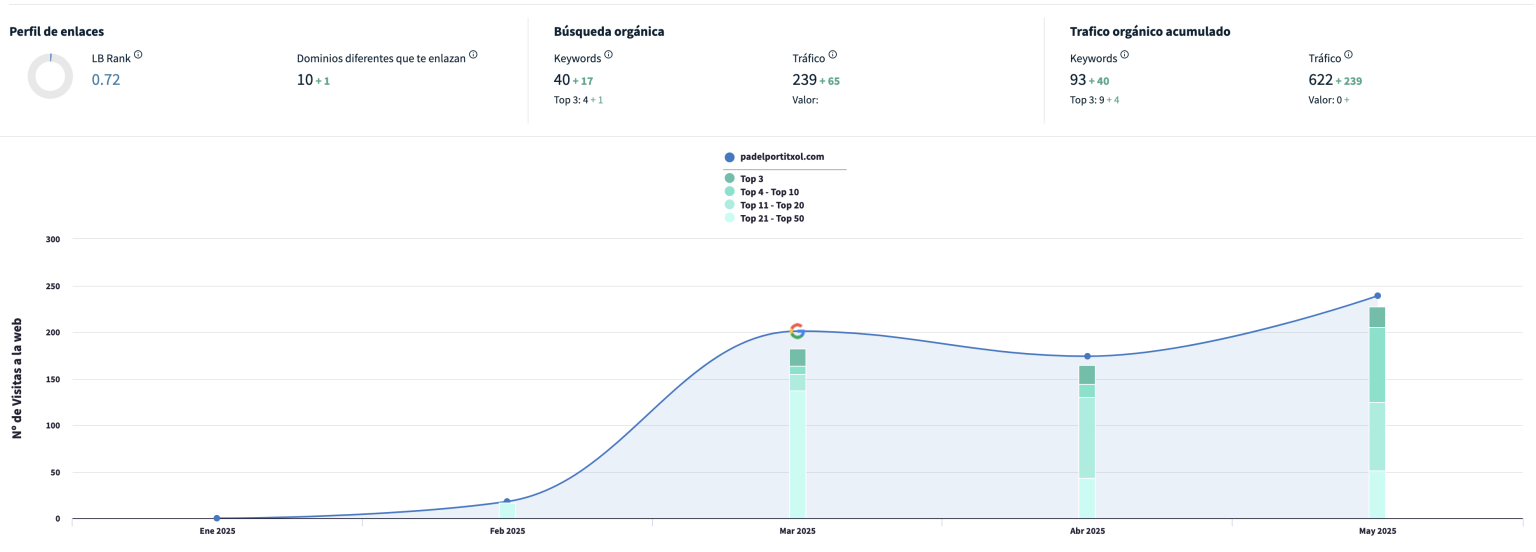Click the Abr 2025 line data point
The image size is (1536, 552).
pyautogui.click(x=1087, y=356)
